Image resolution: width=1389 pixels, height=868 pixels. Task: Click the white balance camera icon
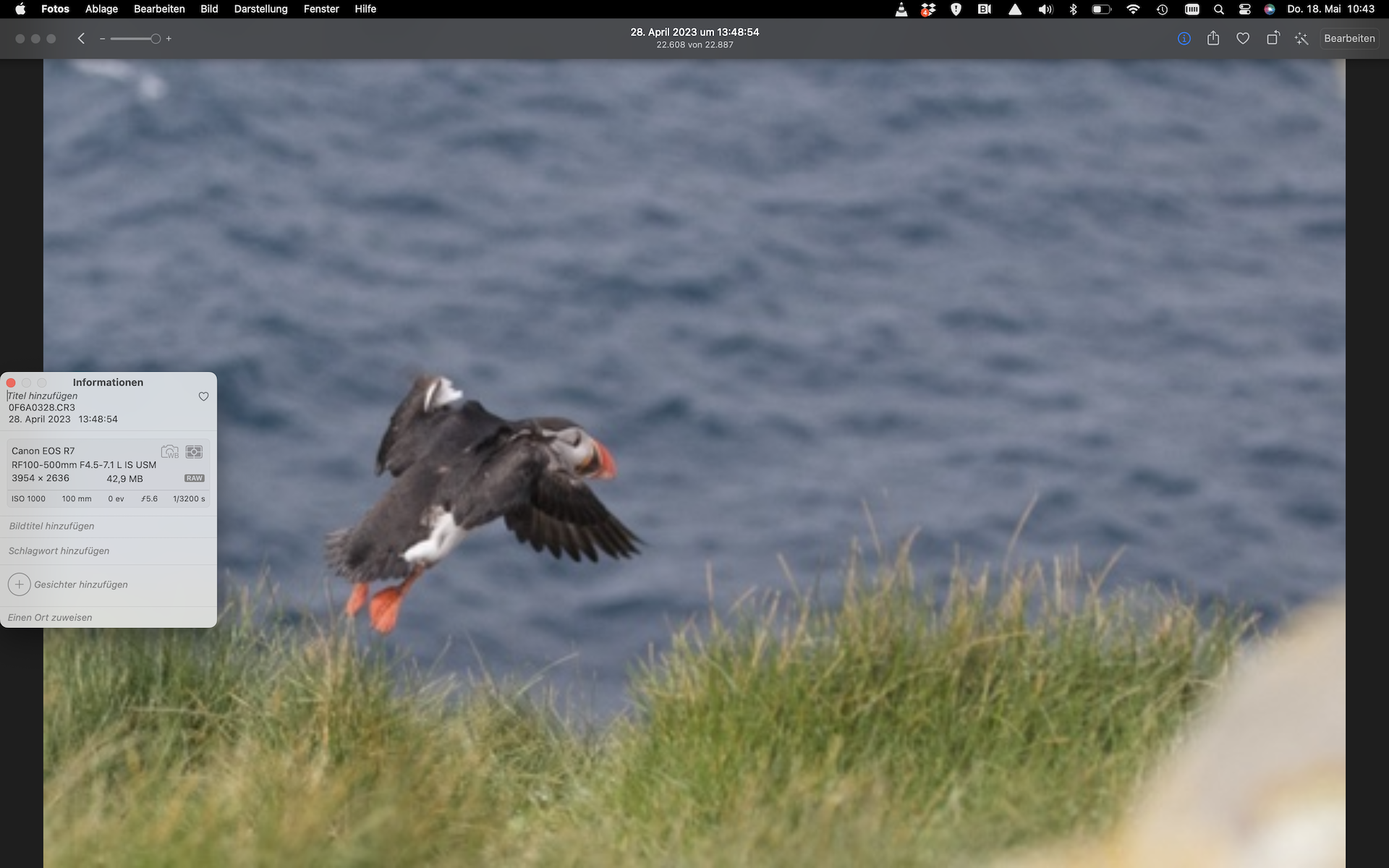pos(170,452)
